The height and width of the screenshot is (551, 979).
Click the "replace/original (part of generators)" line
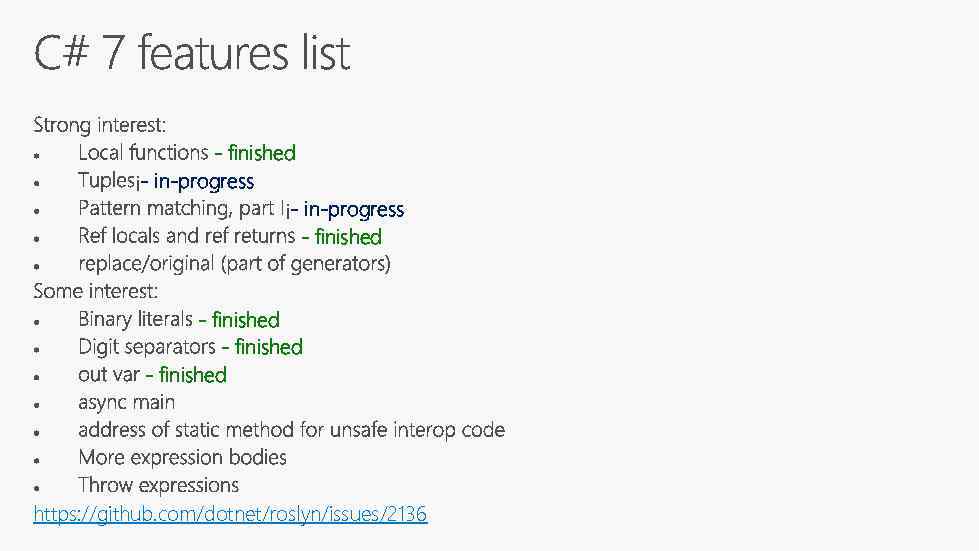click(x=234, y=264)
